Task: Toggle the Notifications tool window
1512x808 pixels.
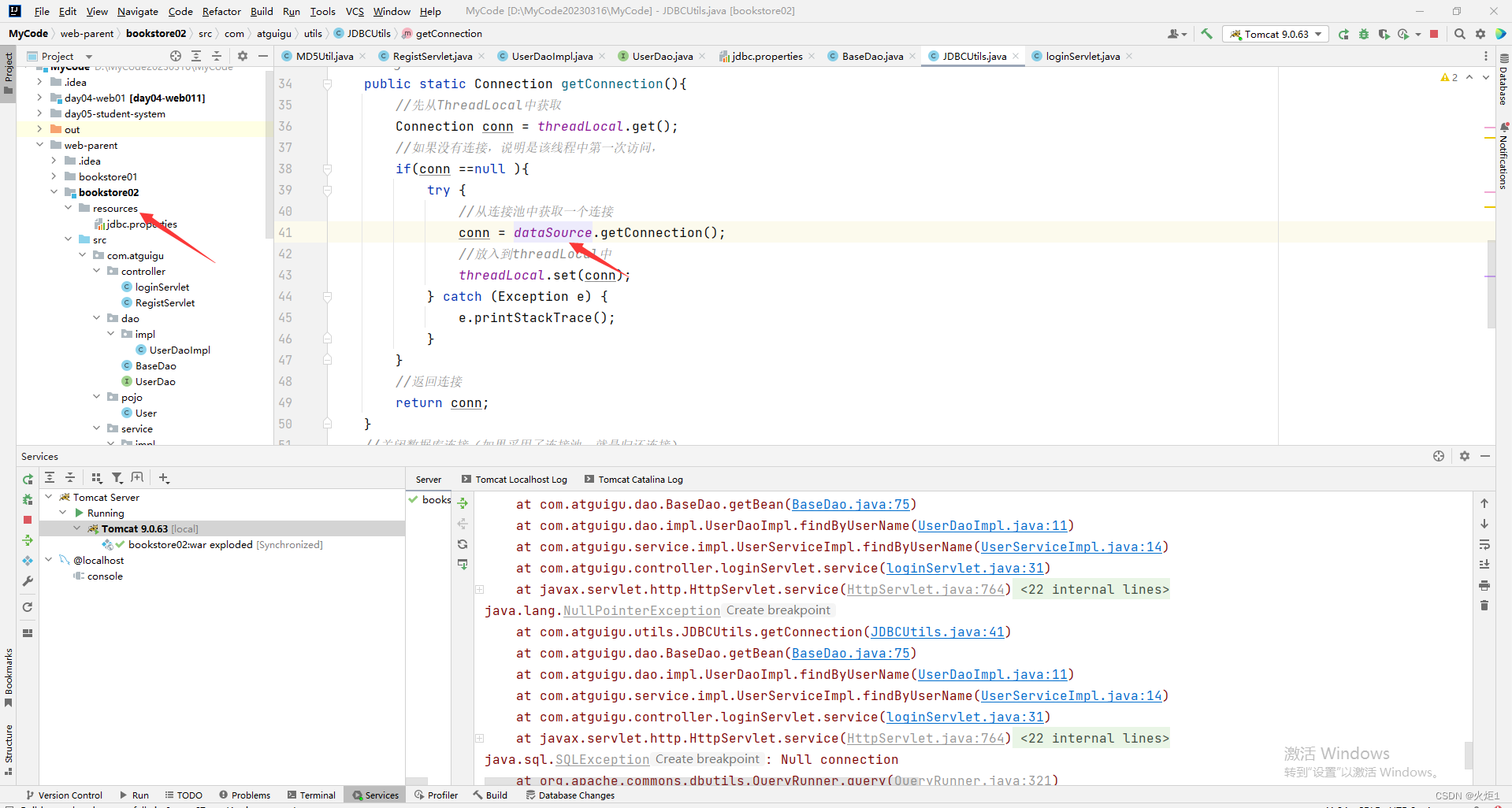Action: click(1503, 156)
